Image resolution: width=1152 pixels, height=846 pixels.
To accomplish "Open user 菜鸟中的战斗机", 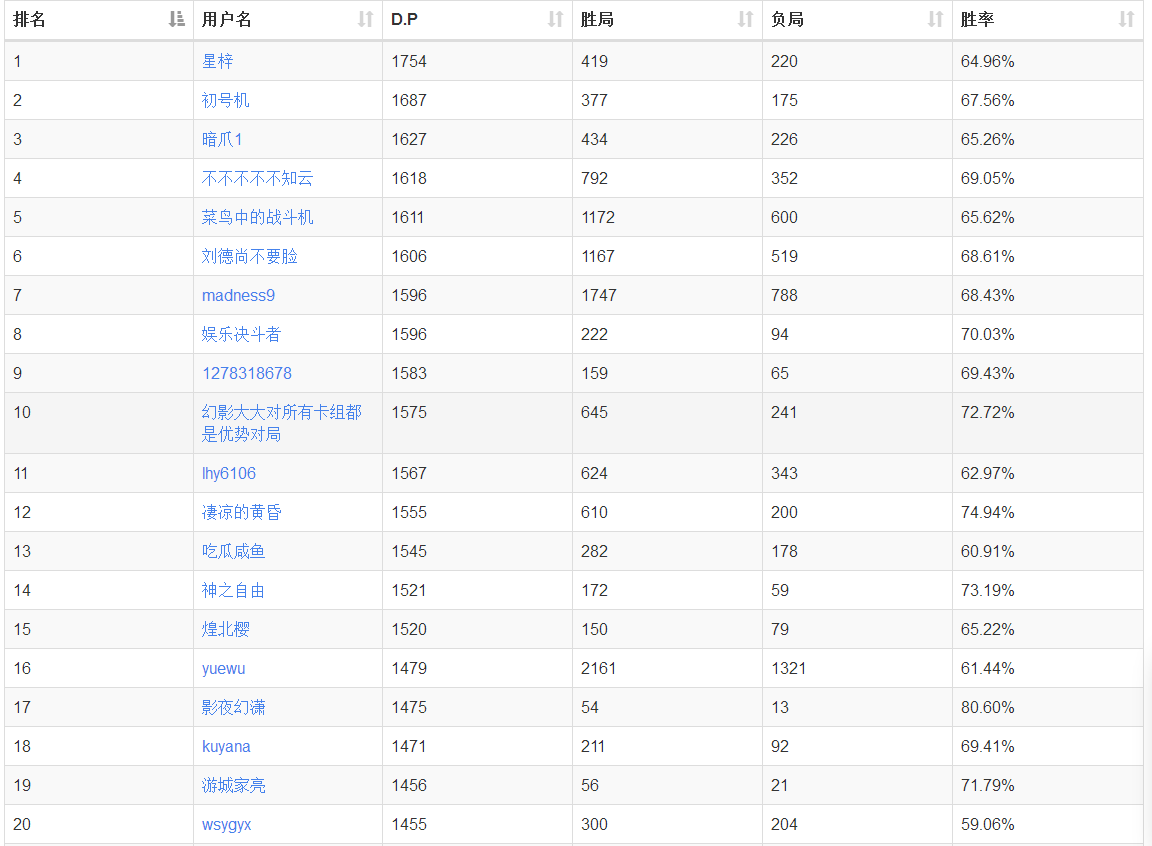I will click(257, 217).
